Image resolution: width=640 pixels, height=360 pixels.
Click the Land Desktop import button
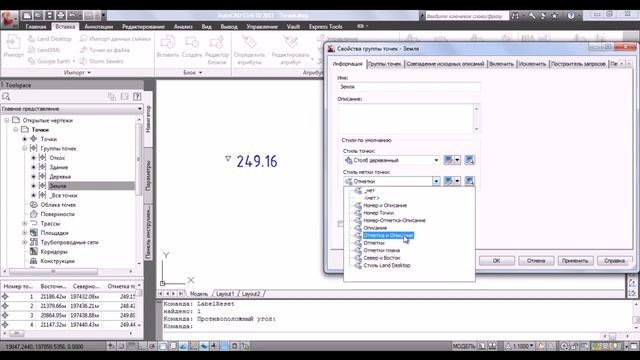point(50,39)
